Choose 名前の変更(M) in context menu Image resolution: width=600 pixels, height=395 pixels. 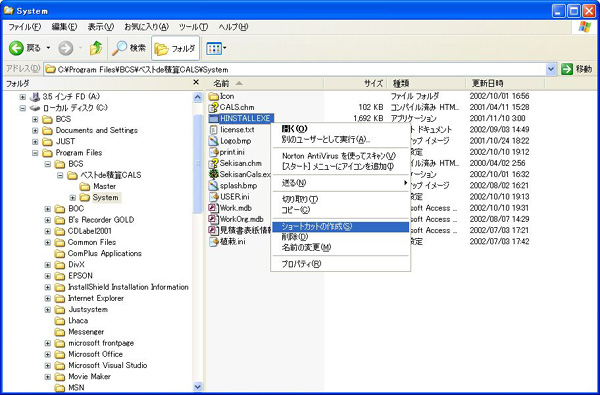[x=340, y=248]
